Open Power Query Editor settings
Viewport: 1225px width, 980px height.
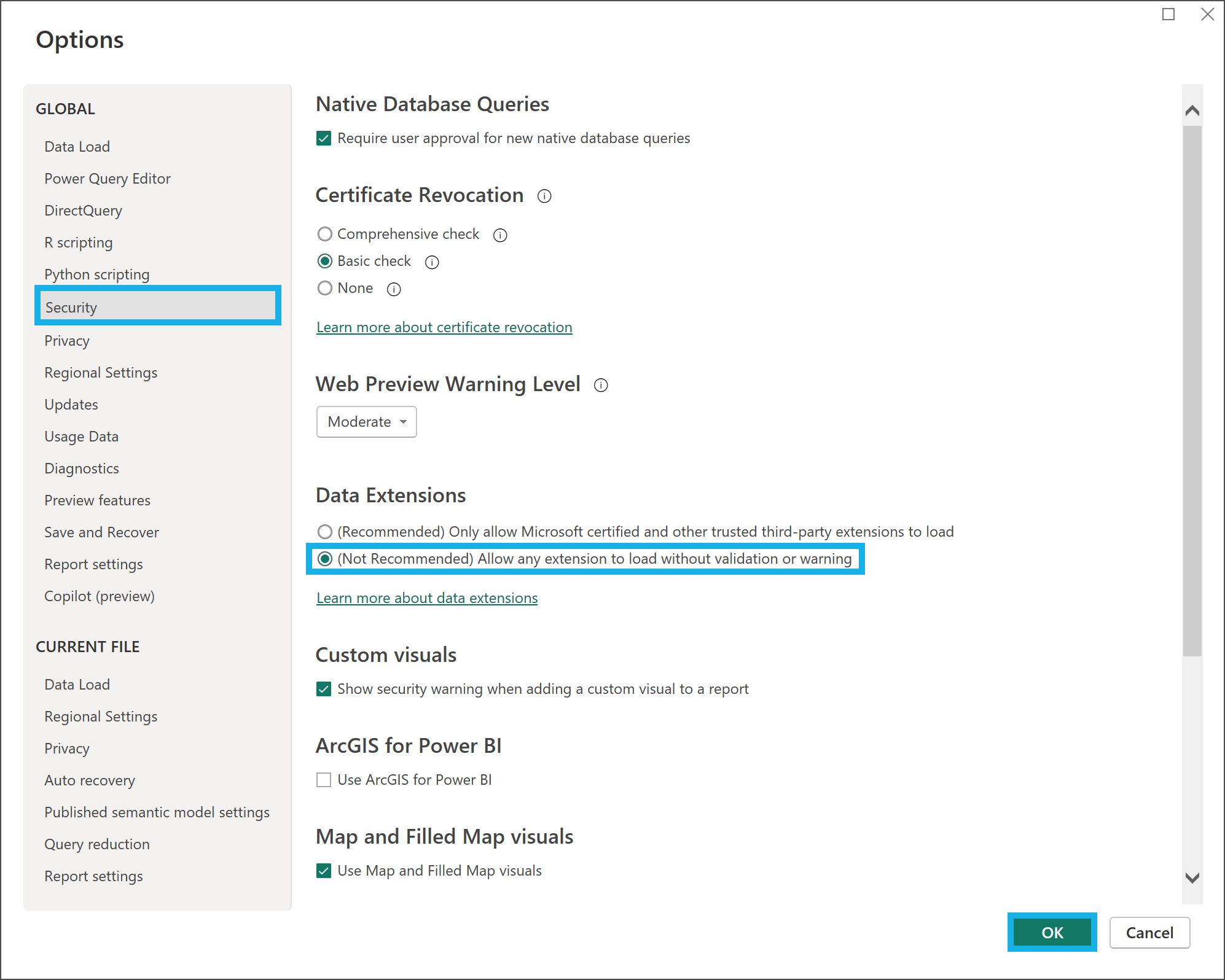pos(108,179)
